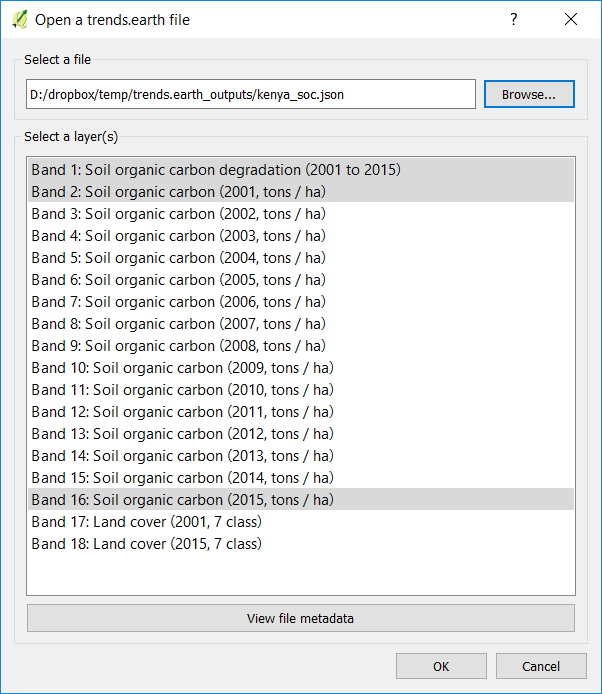The width and height of the screenshot is (602, 694).
Task: Select Band 4: Soil organic carbon 2003
Action: (x=301, y=236)
